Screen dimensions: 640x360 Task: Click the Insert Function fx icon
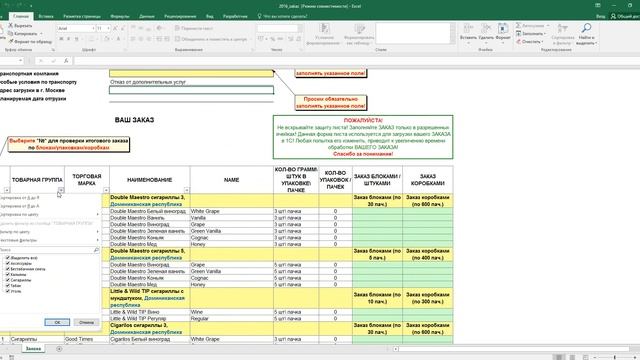click(x=66, y=60)
